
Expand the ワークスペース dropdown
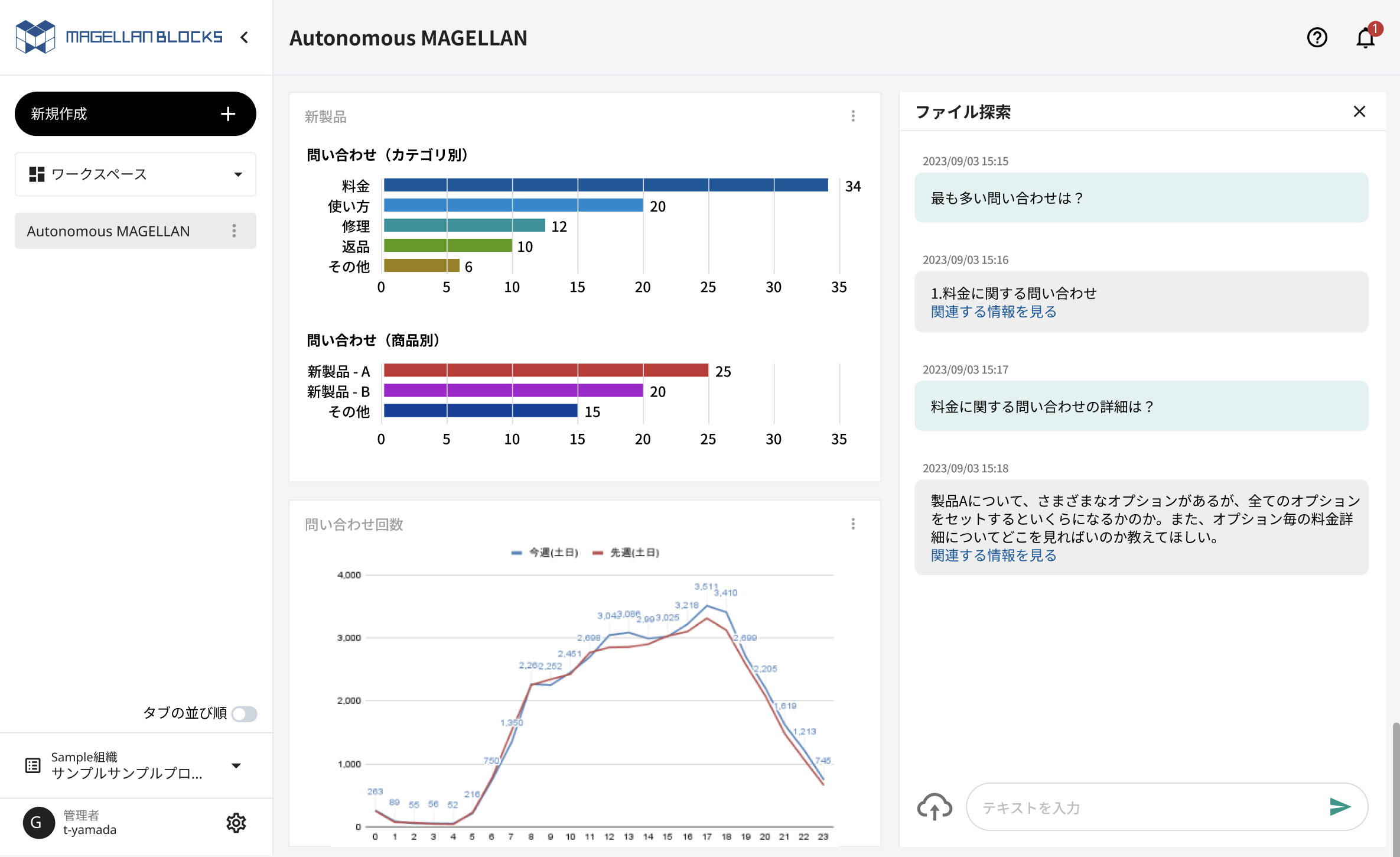[135, 174]
